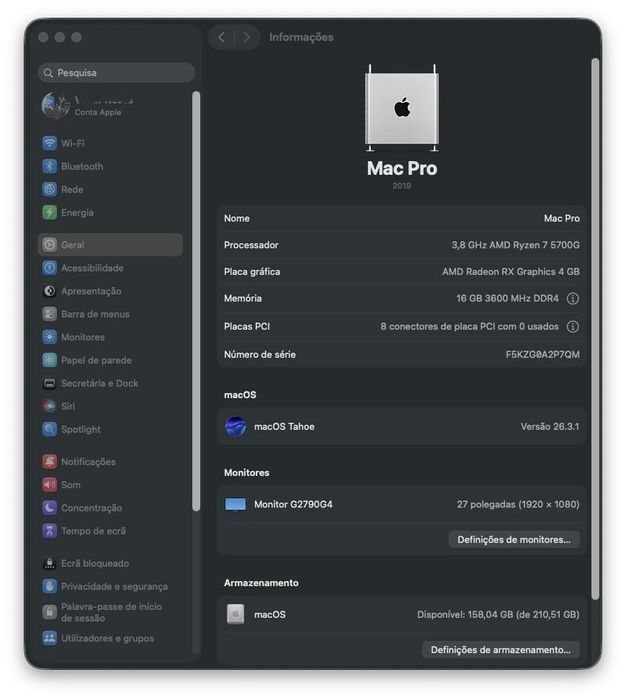Select the Geral gear icon
This screenshot has width=626, height=699.
(x=49, y=245)
